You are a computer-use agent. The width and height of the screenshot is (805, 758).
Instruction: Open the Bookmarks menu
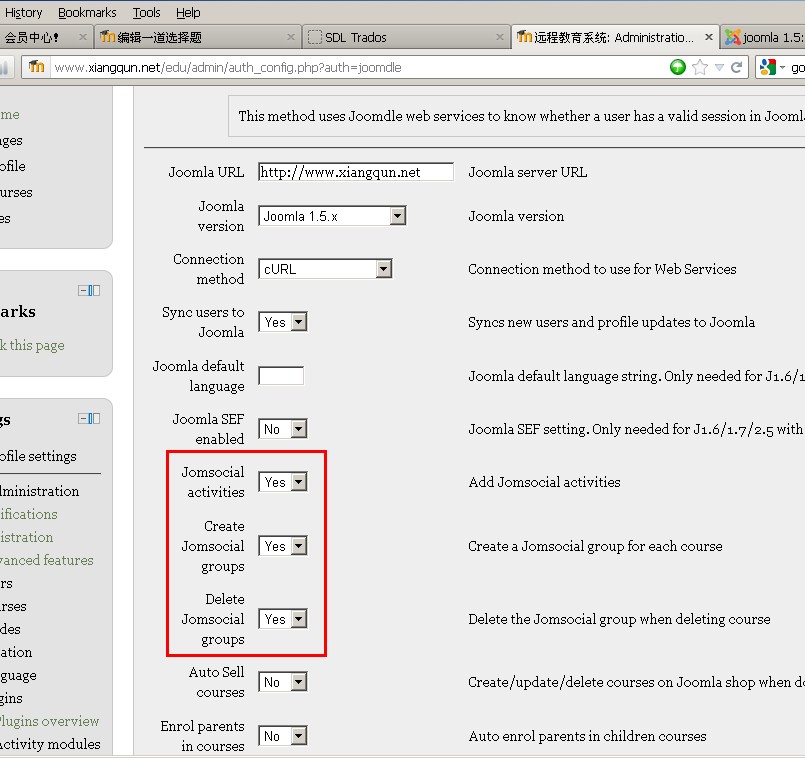tap(87, 12)
